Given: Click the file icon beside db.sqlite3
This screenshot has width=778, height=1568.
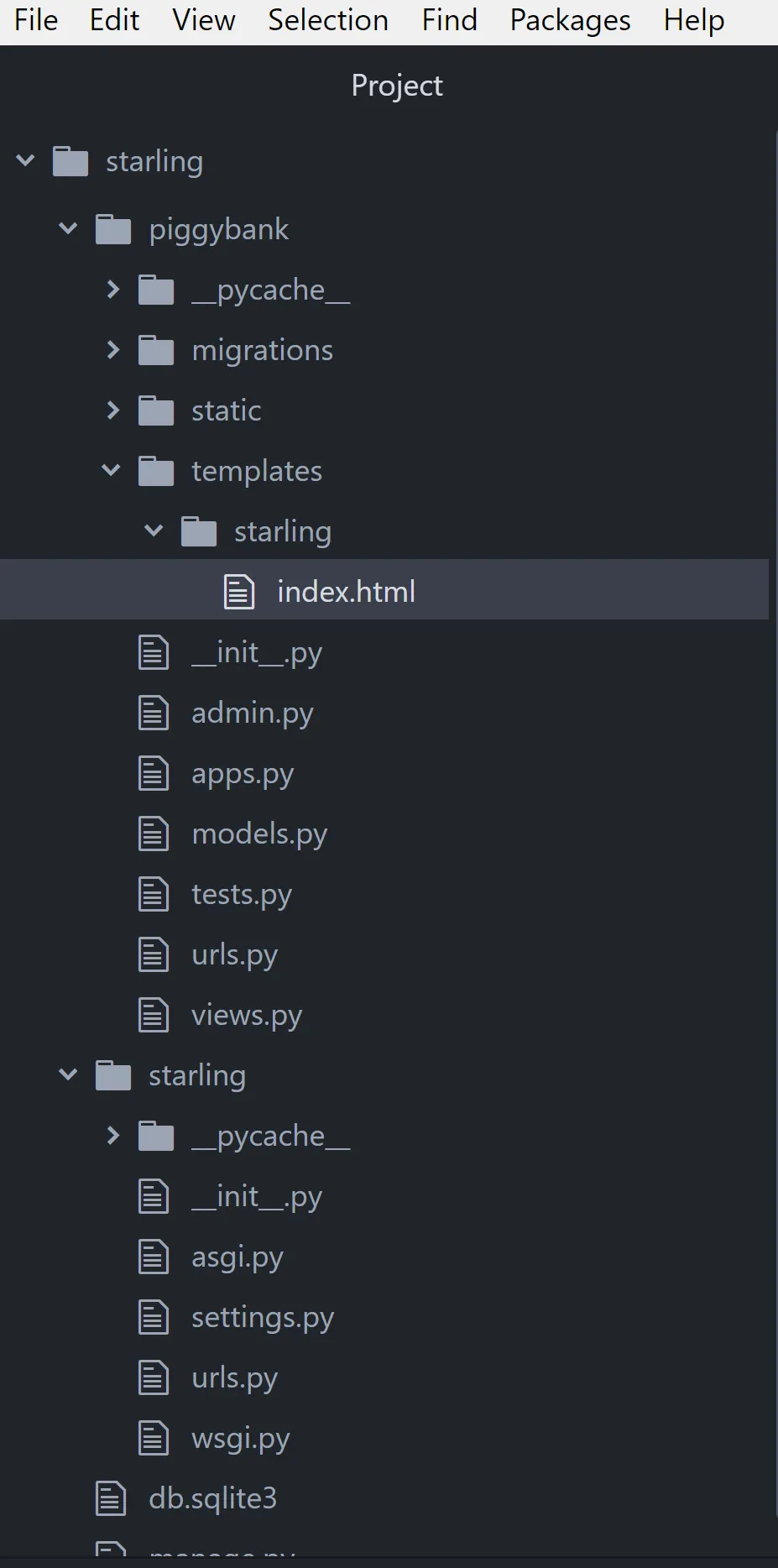Looking at the screenshot, I should click(111, 1498).
